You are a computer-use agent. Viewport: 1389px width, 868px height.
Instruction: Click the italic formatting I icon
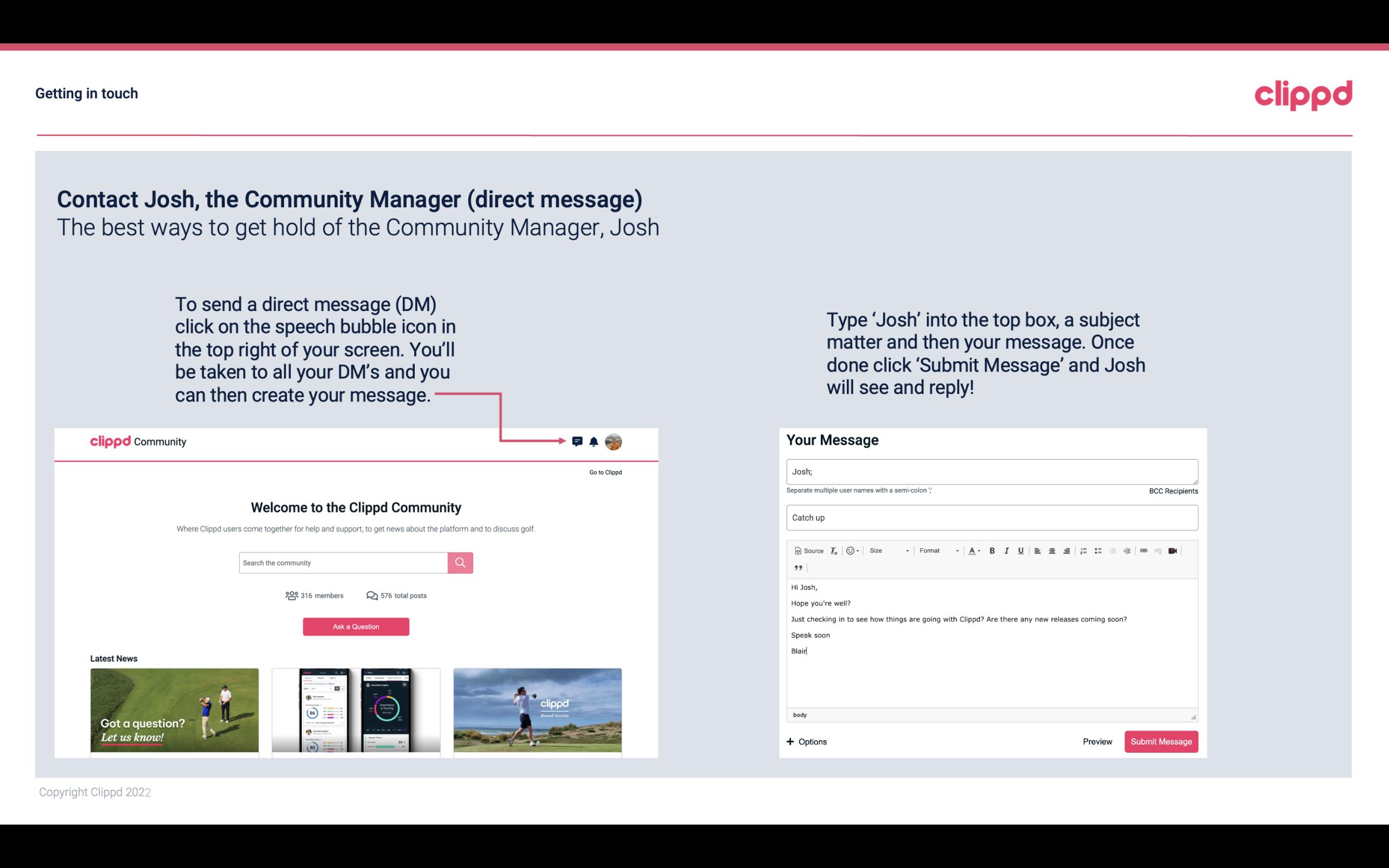(1007, 550)
